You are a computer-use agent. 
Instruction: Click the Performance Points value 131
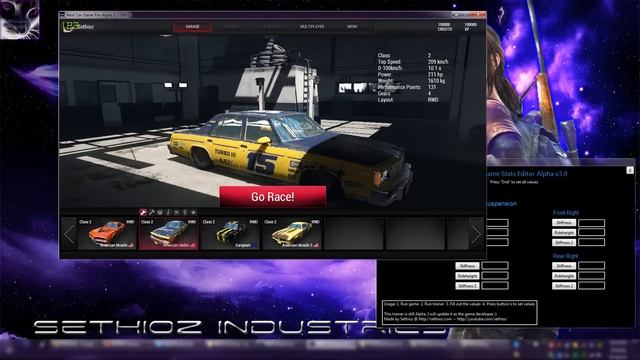click(432, 87)
